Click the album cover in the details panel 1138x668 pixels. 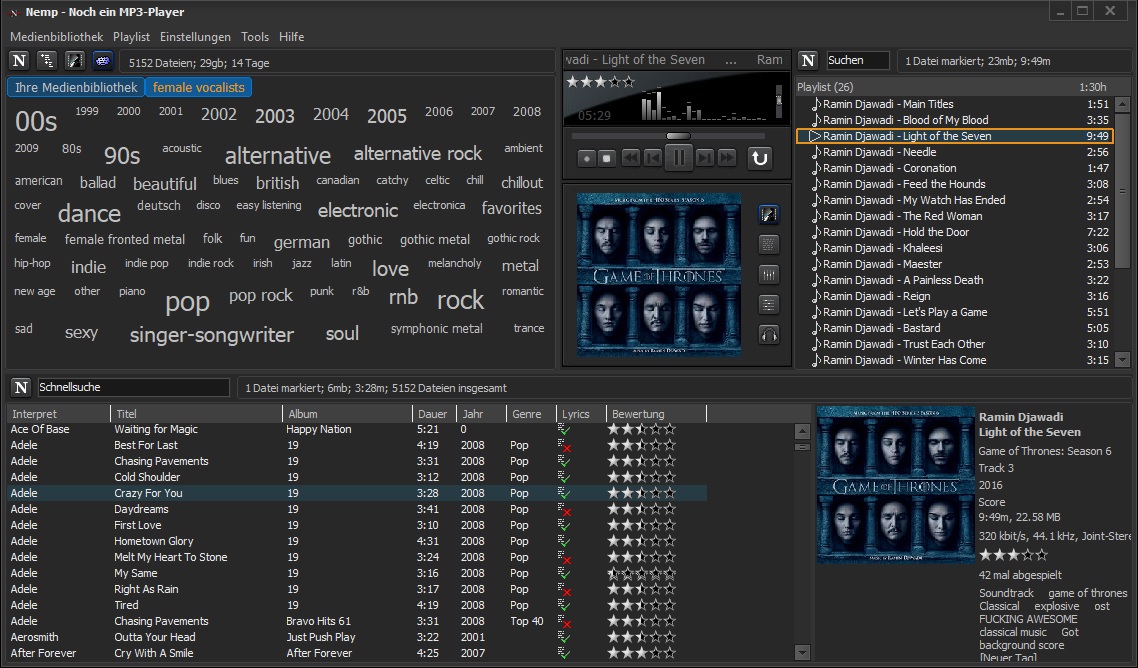(x=896, y=486)
